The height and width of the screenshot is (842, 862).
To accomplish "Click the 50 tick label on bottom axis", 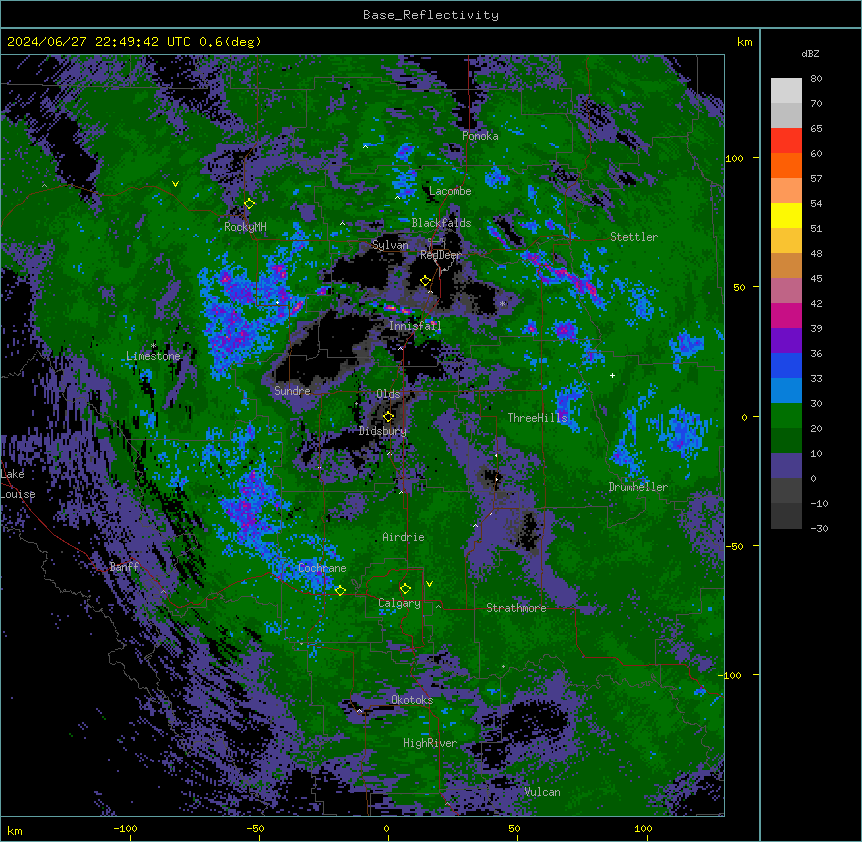I will tap(514, 828).
